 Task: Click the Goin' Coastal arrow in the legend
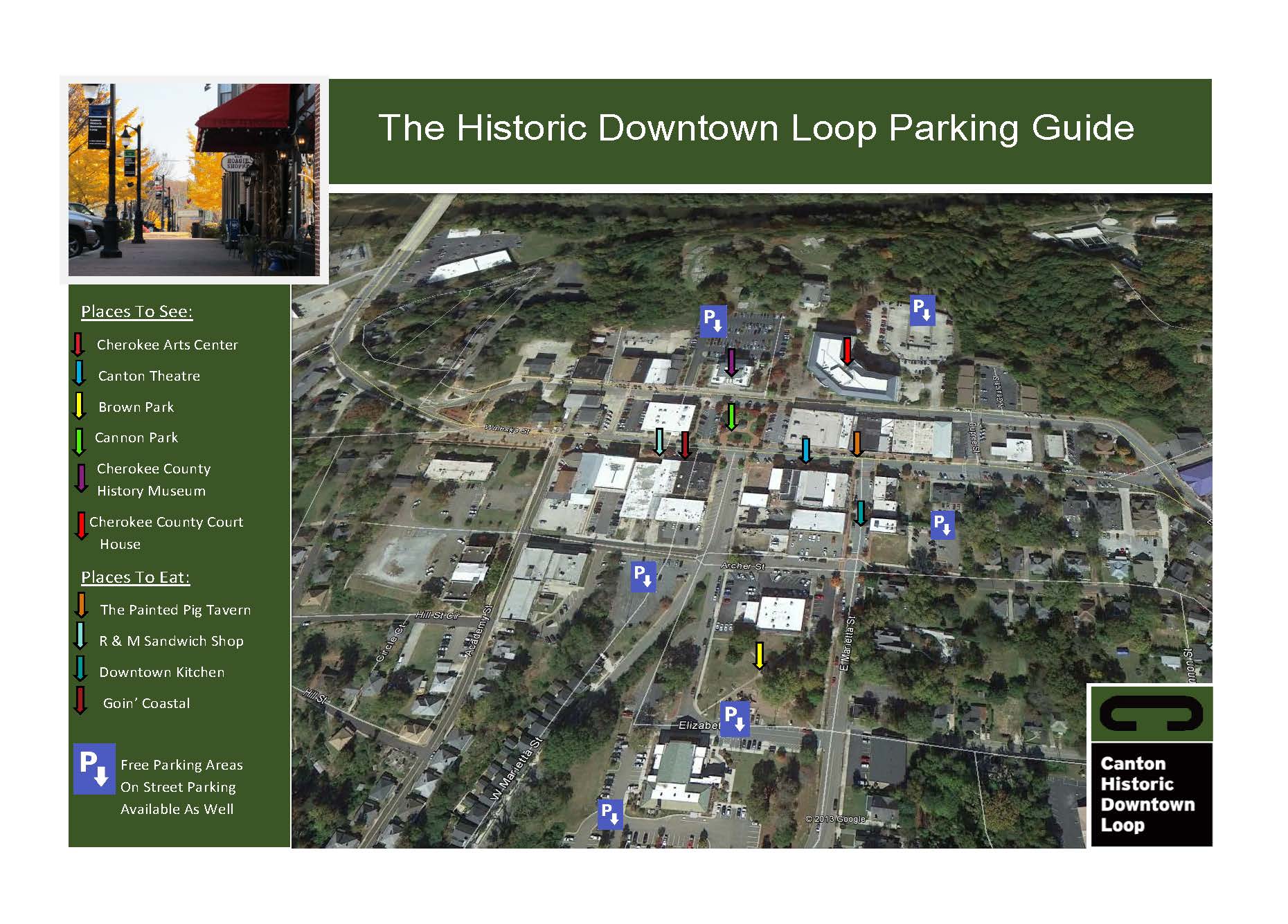[80, 700]
